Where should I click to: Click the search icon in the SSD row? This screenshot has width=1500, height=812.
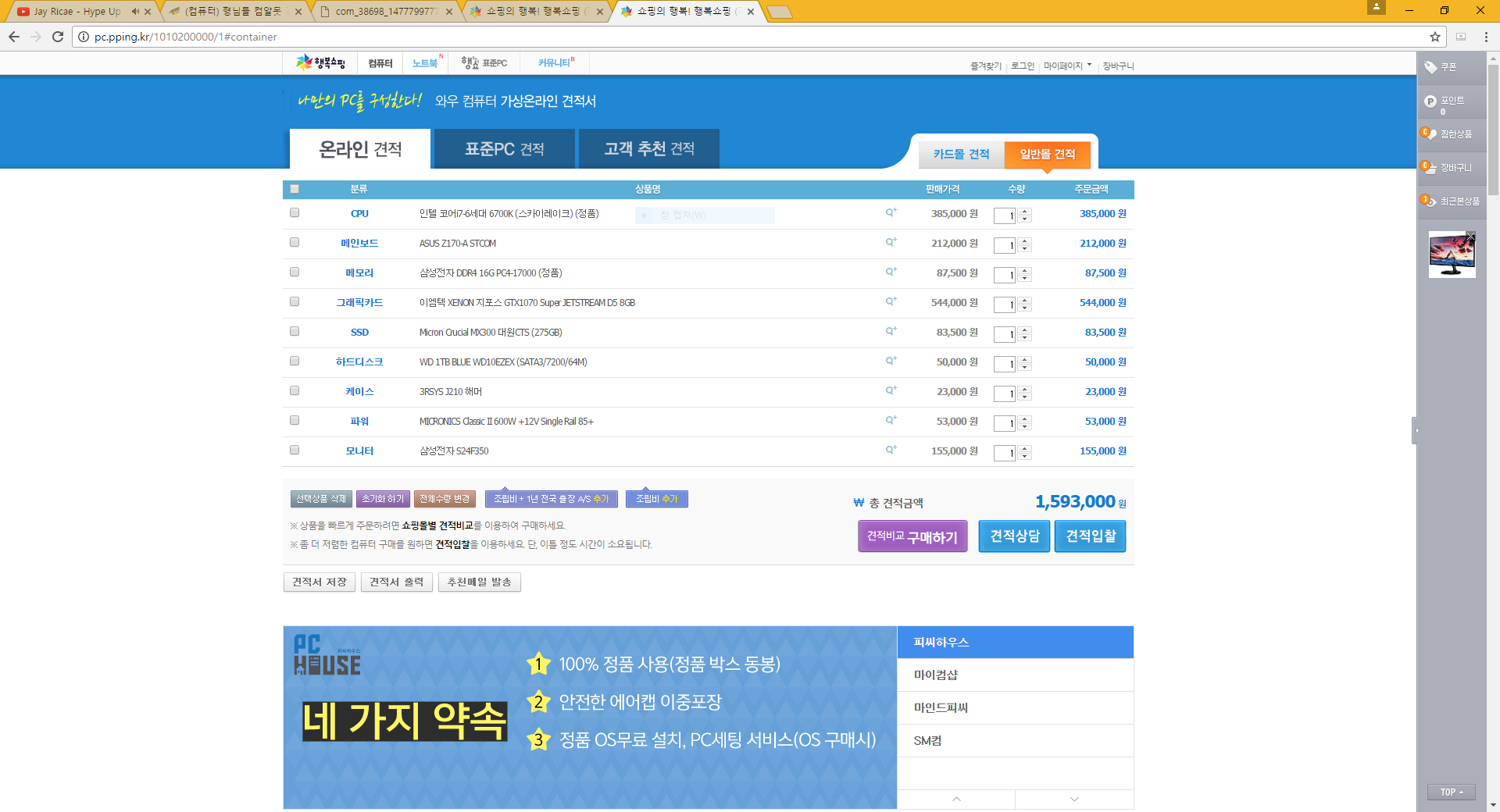click(x=891, y=331)
